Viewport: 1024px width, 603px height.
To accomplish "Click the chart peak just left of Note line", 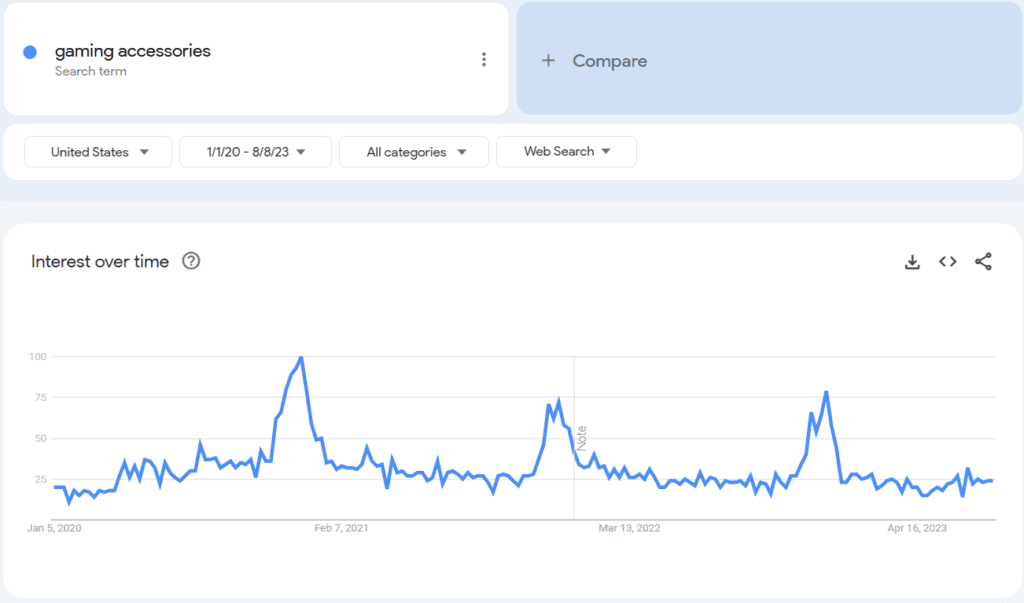I will point(558,401).
